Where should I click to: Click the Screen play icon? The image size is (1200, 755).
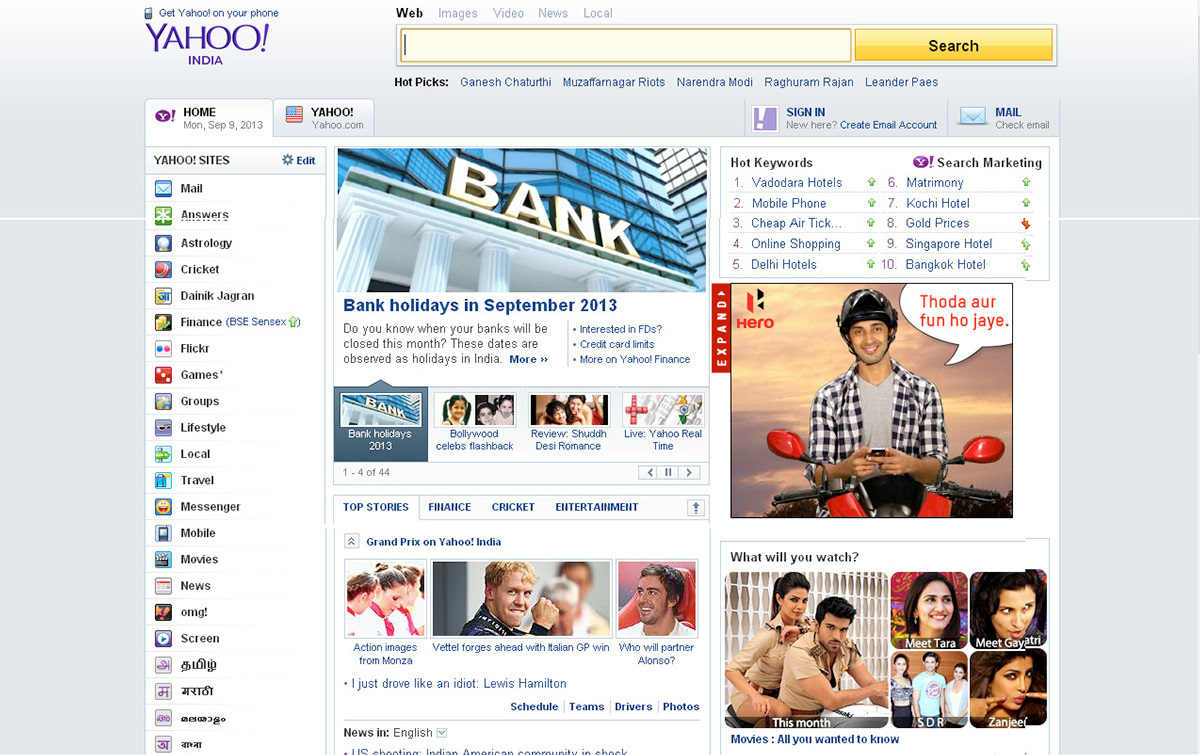click(163, 638)
